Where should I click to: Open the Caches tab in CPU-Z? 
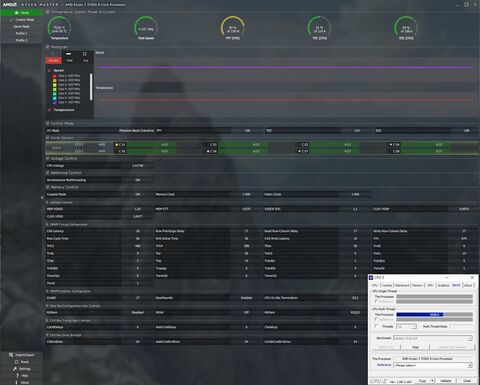tap(387, 285)
